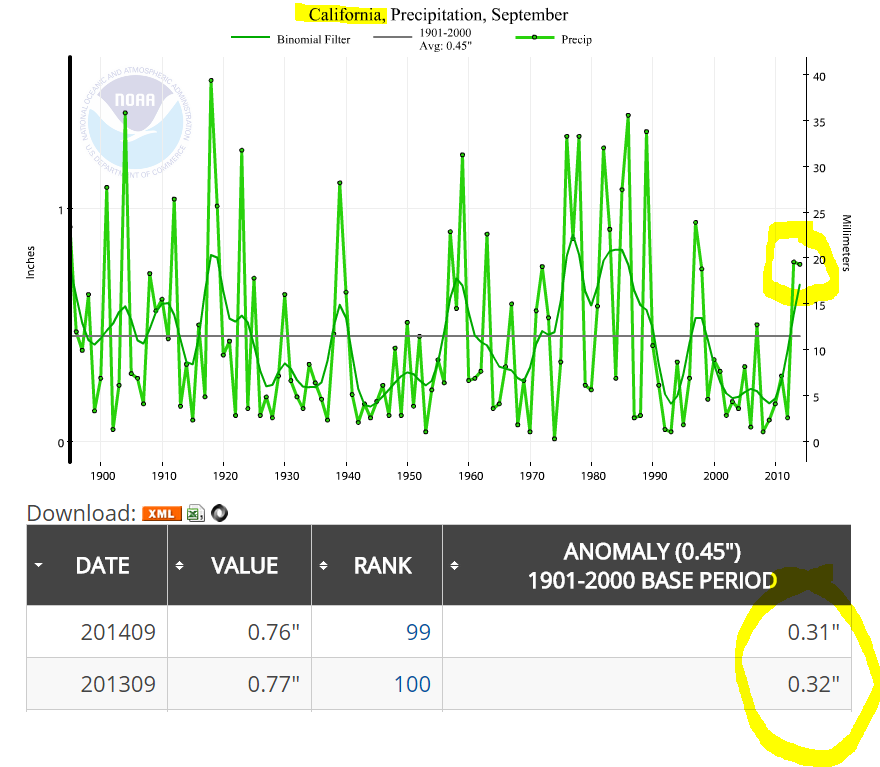Click the peak data point near 1918

(211, 80)
